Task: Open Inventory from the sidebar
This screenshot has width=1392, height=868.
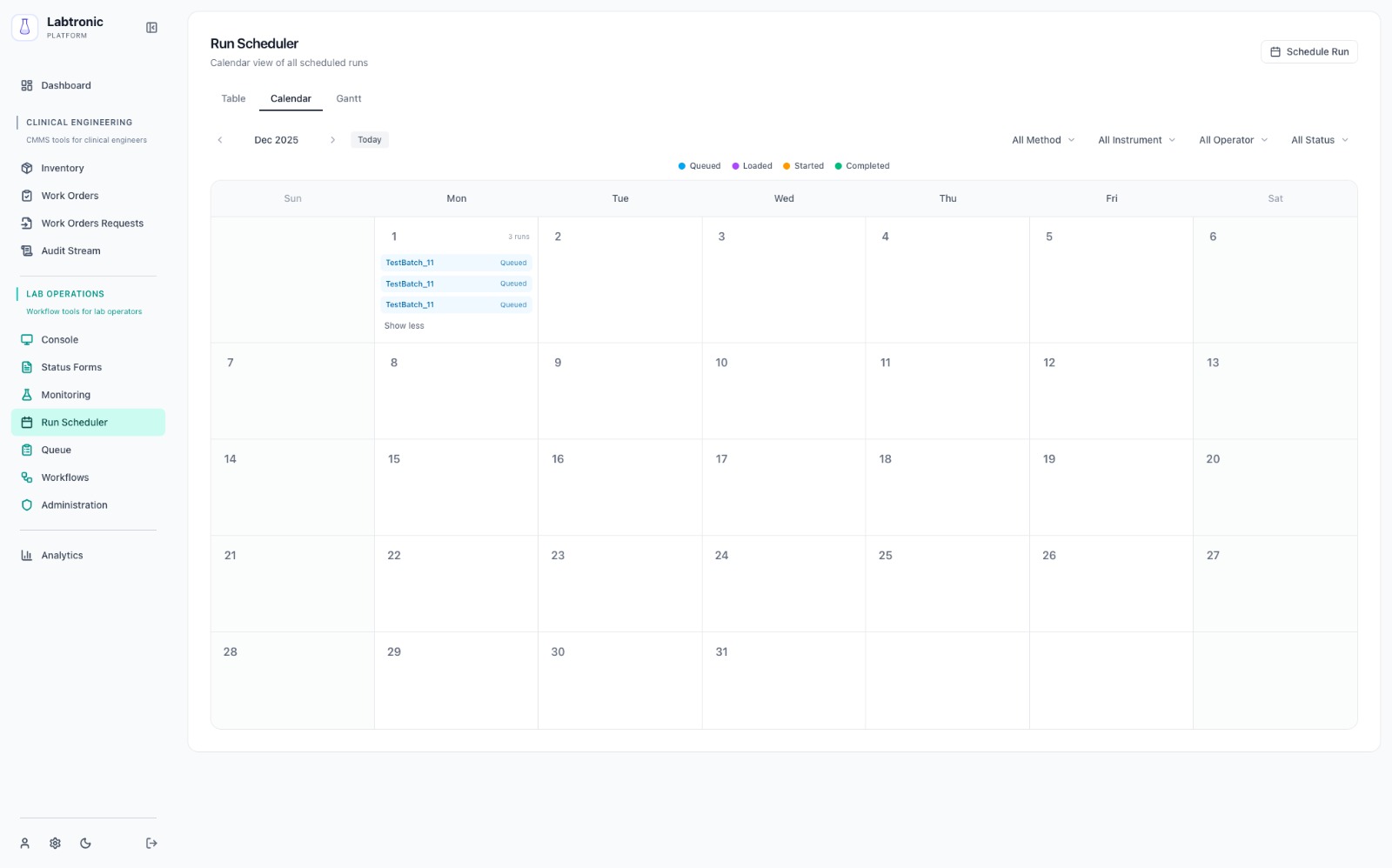Action: tap(62, 168)
